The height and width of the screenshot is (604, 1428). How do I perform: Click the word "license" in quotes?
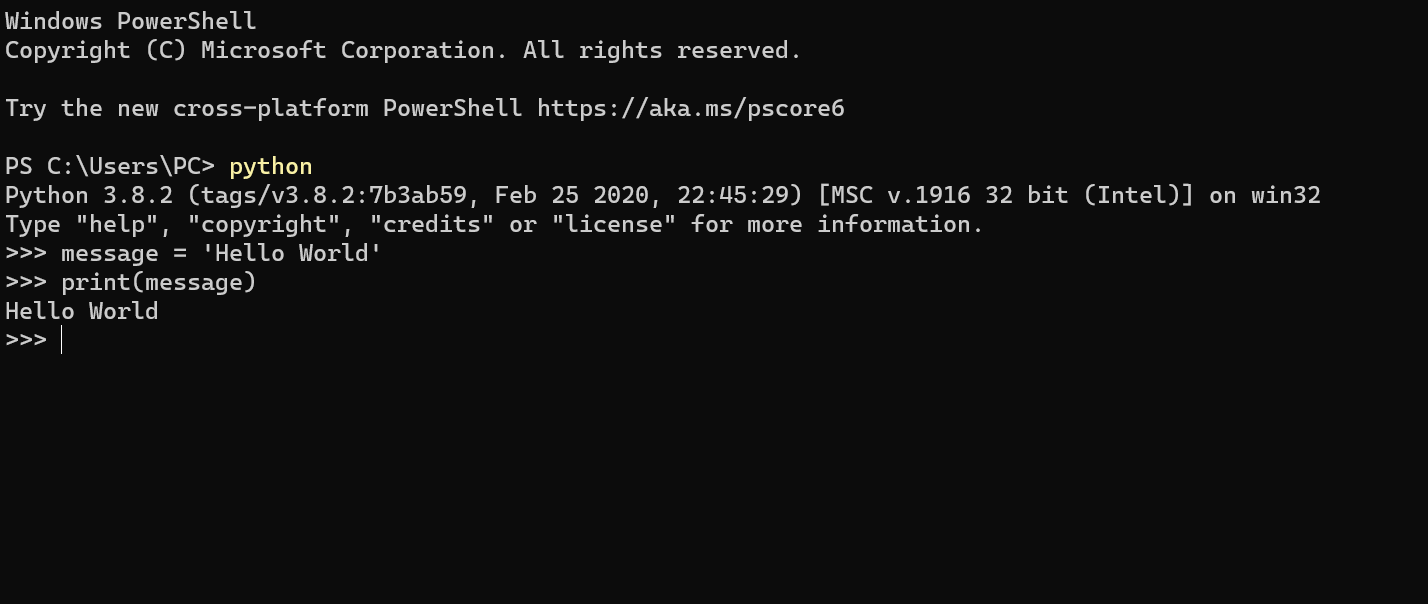click(614, 224)
